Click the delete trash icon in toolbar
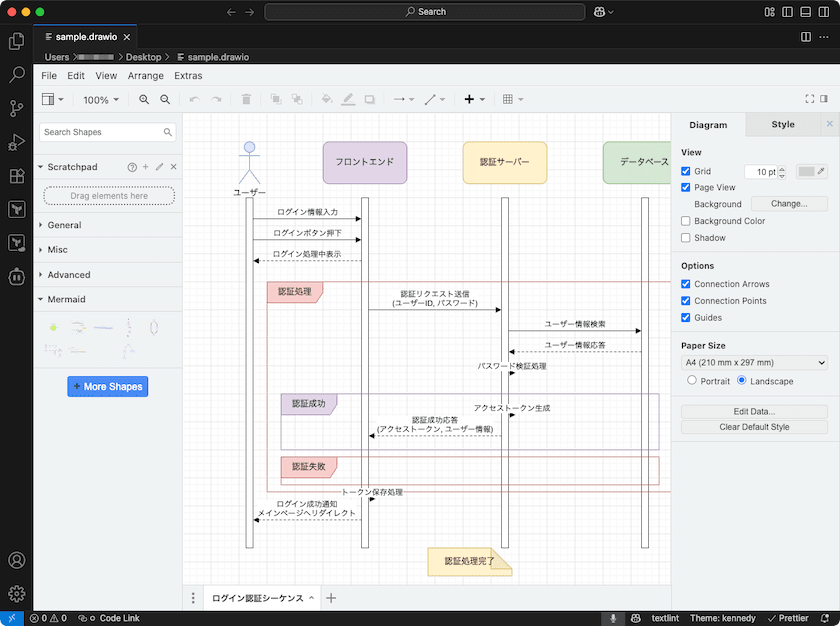 click(246, 100)
